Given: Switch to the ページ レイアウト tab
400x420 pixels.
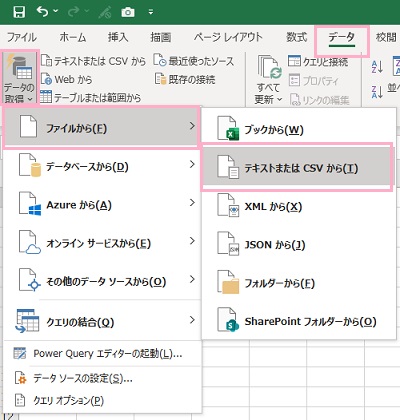Looking at the screenshot, I should point(228,37).
